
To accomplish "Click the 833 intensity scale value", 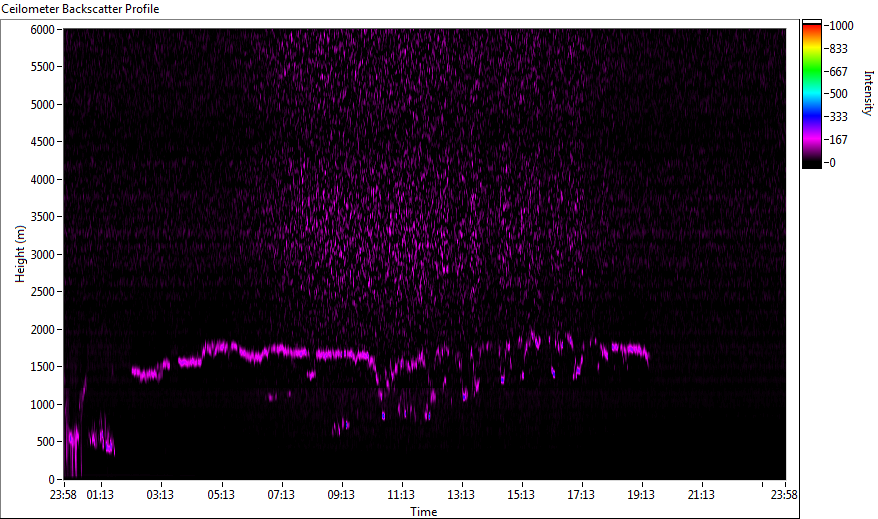I will click(838, 49).
